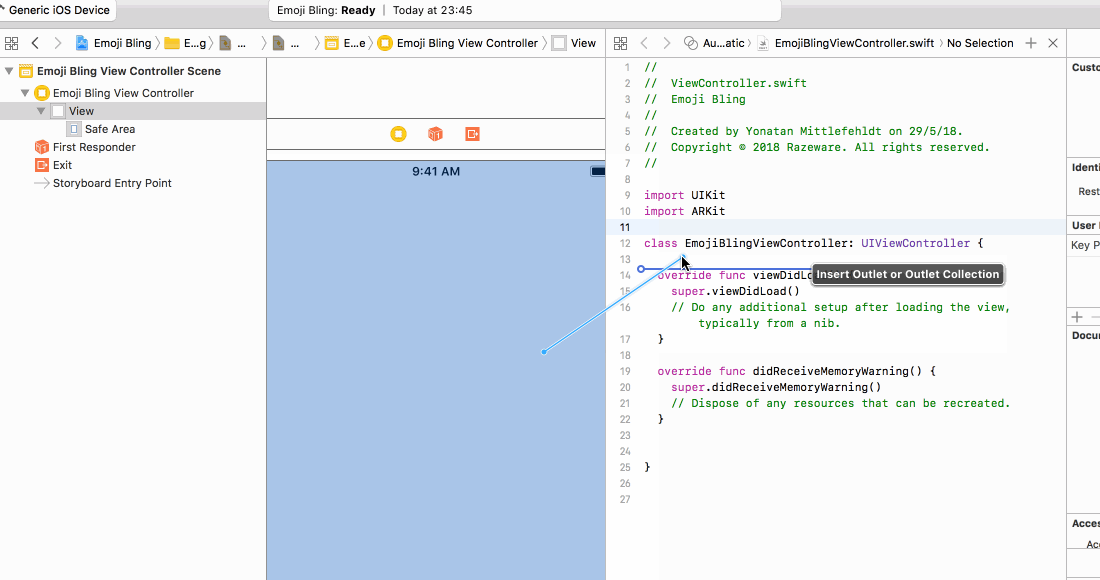
Task: Go back in storyboard editor history
Action: pyautogui.click(x=35, y=43)
